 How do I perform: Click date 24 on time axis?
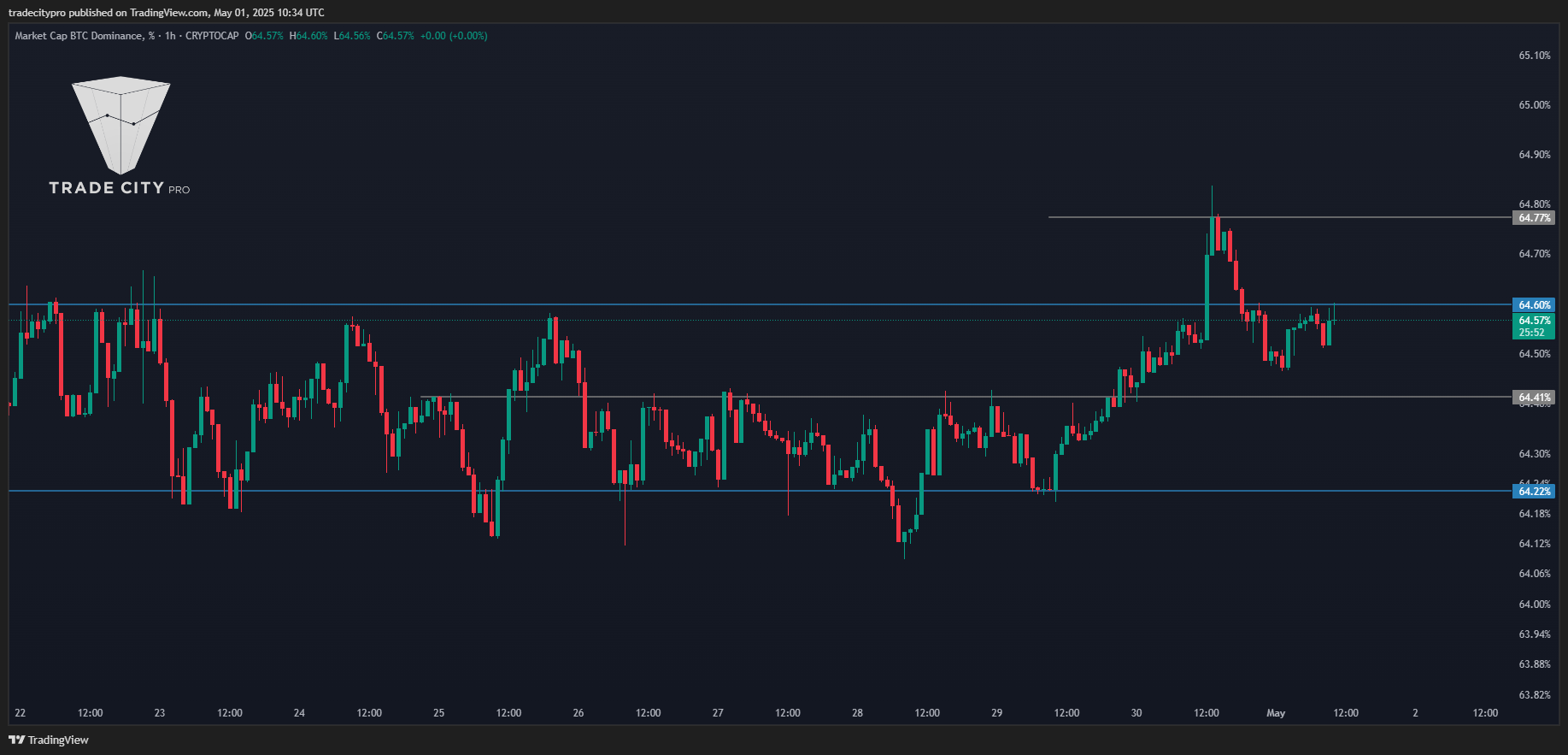299,713
